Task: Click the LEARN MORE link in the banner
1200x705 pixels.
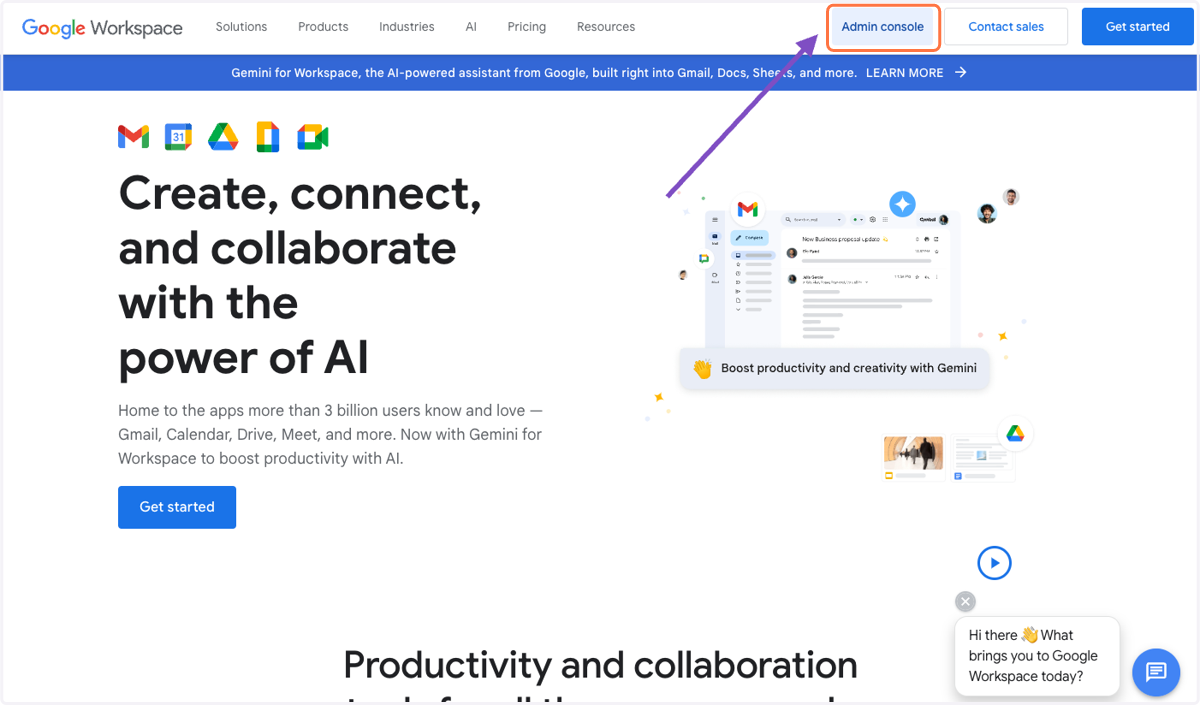Action: pyautogui.click(x=905, y=72)
